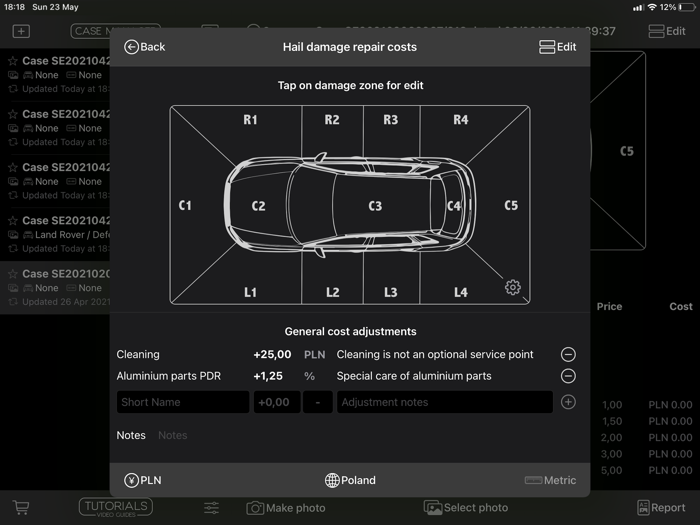Add new adjustment with plus icon
Image resolution: width=700 pixels, height=525 pixels.
pos(568,402)
